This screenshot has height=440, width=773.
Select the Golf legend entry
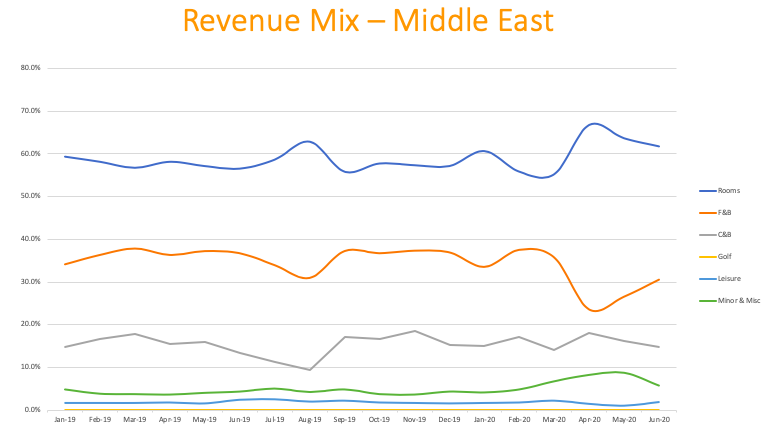(716, 257)
